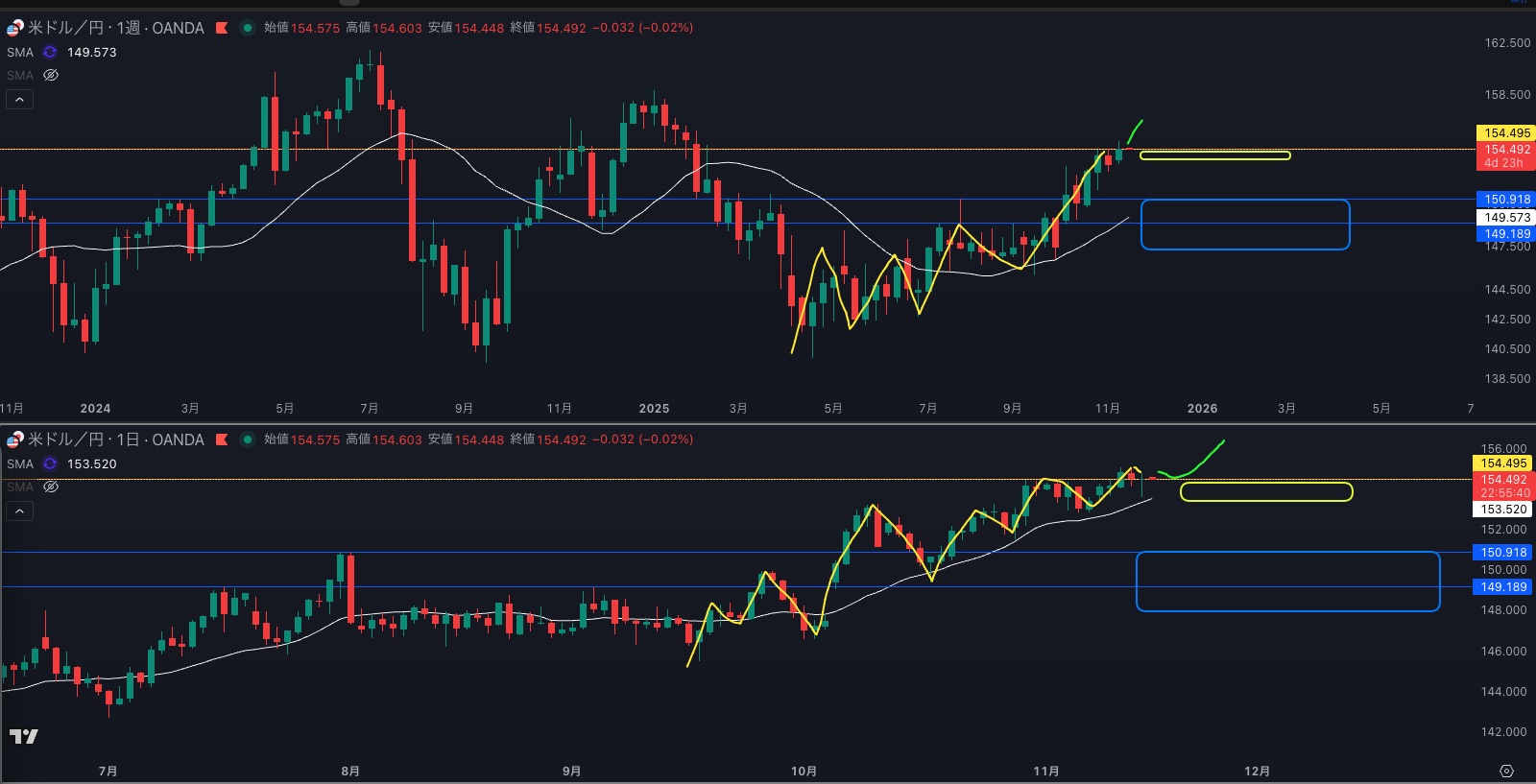Click the green market status dot on daily chart
Image resolution: width=1536 pixels, height=784 pixels.
(x=247, y=440)
